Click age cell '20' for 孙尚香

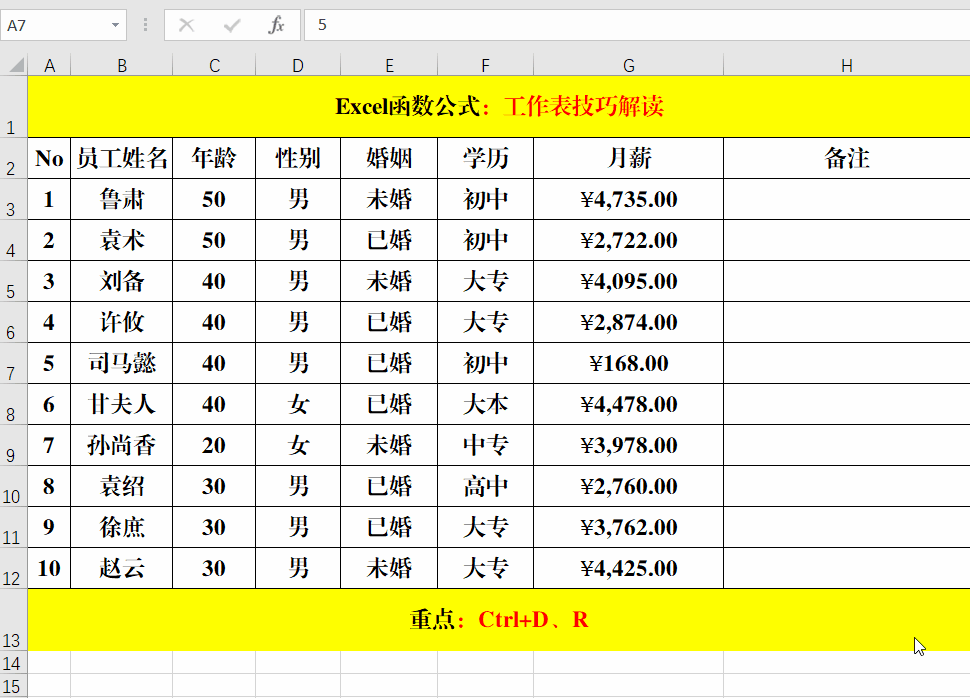coord(214,445)
